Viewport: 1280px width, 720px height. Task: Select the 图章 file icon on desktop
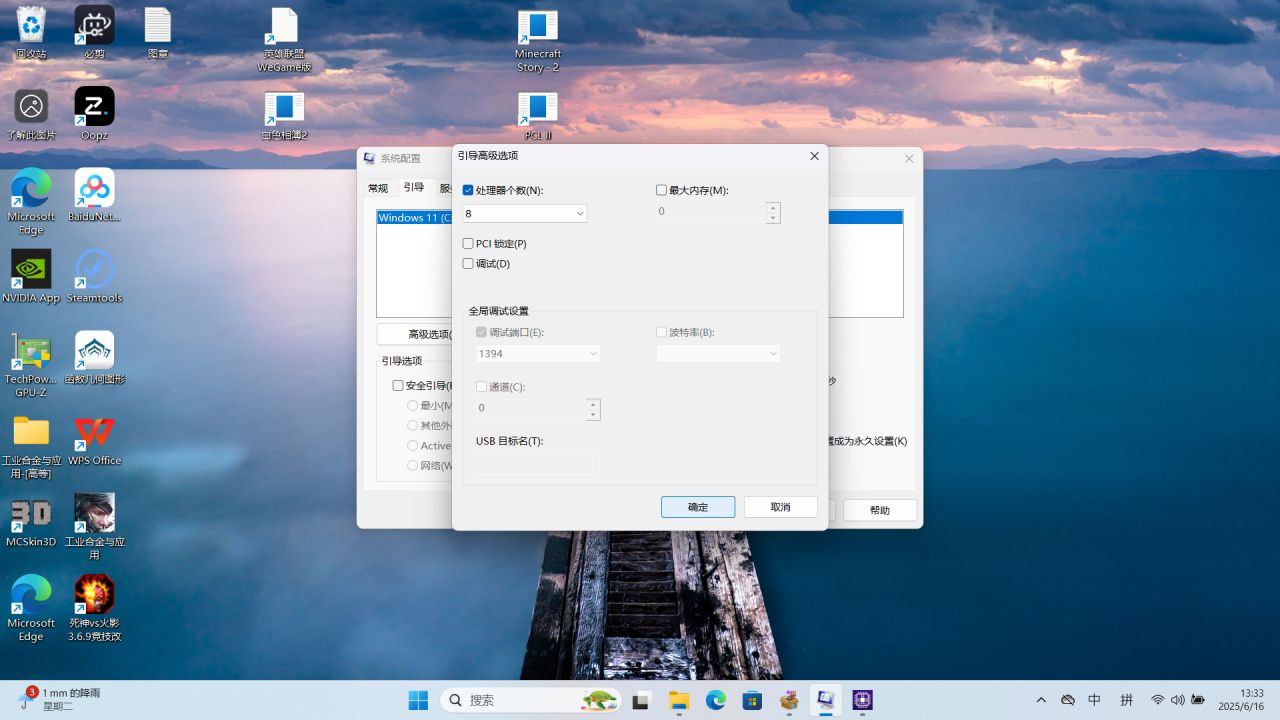tap(158, 32)
